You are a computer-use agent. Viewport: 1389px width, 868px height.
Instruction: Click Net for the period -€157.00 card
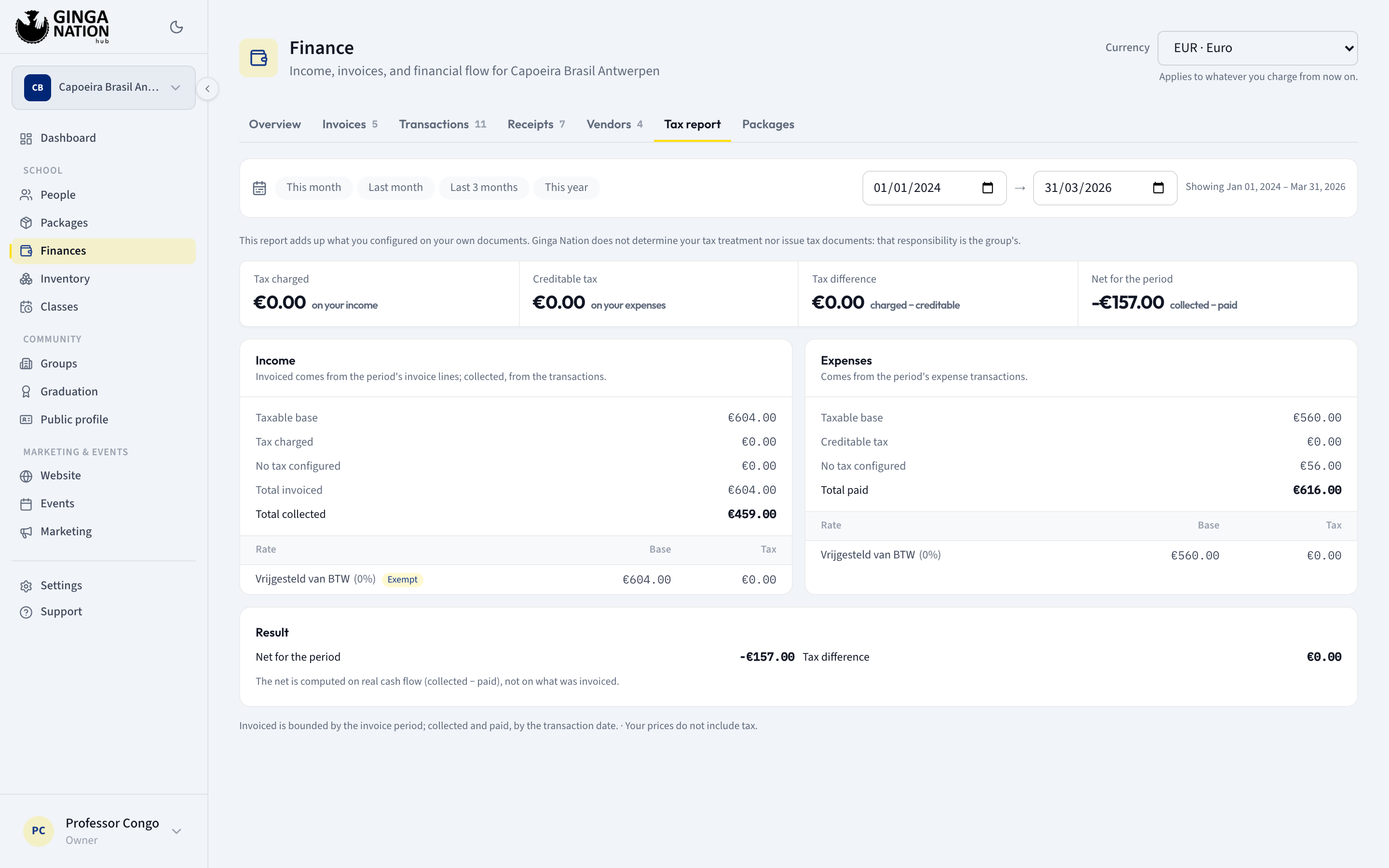[x=1217, y=294]
